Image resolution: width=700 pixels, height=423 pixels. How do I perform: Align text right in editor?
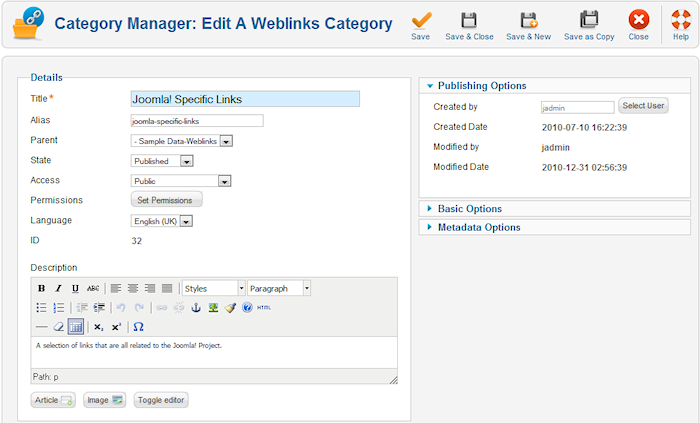tap(150, 288)
